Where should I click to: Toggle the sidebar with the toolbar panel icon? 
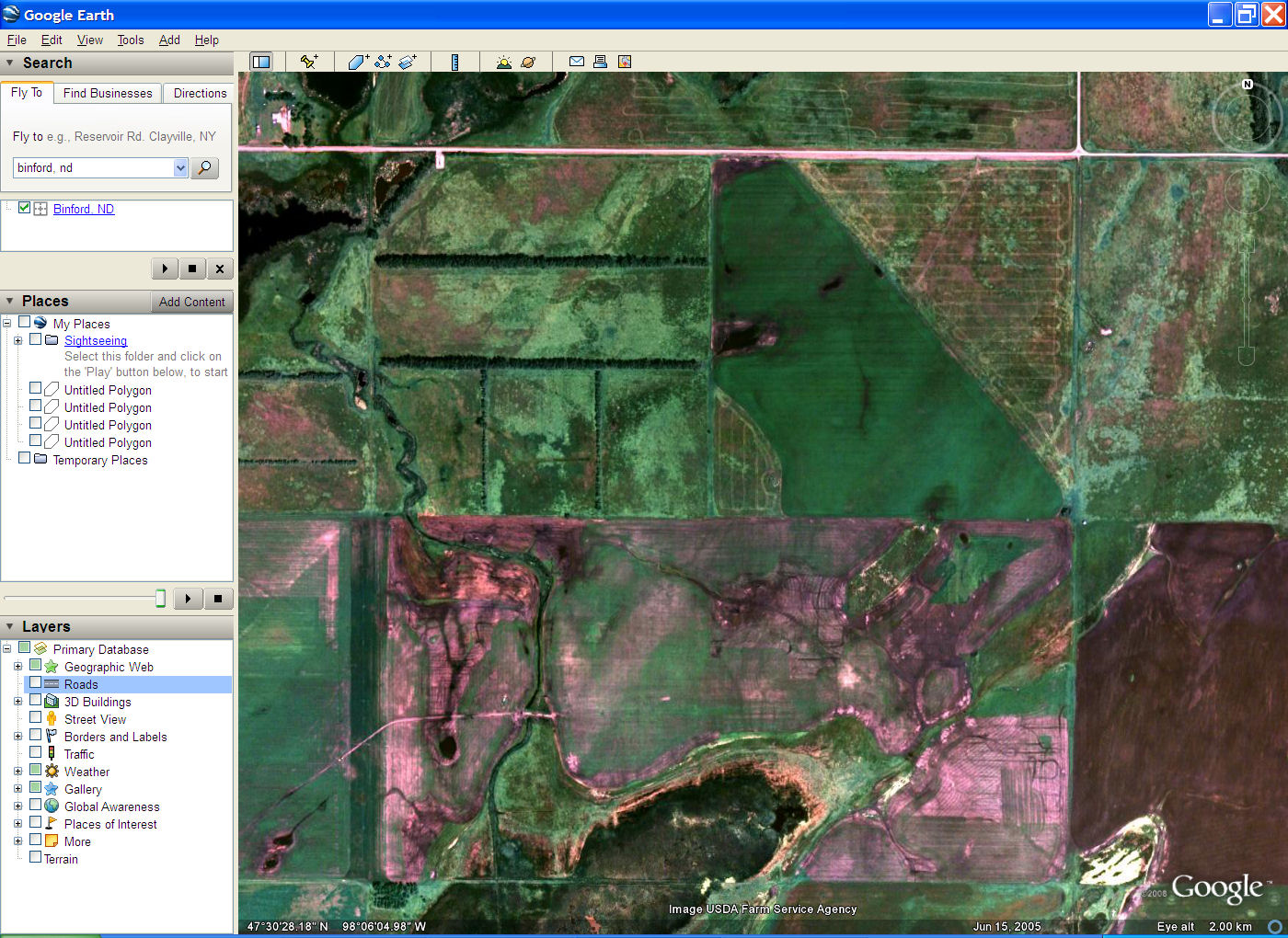pos(261,62)
